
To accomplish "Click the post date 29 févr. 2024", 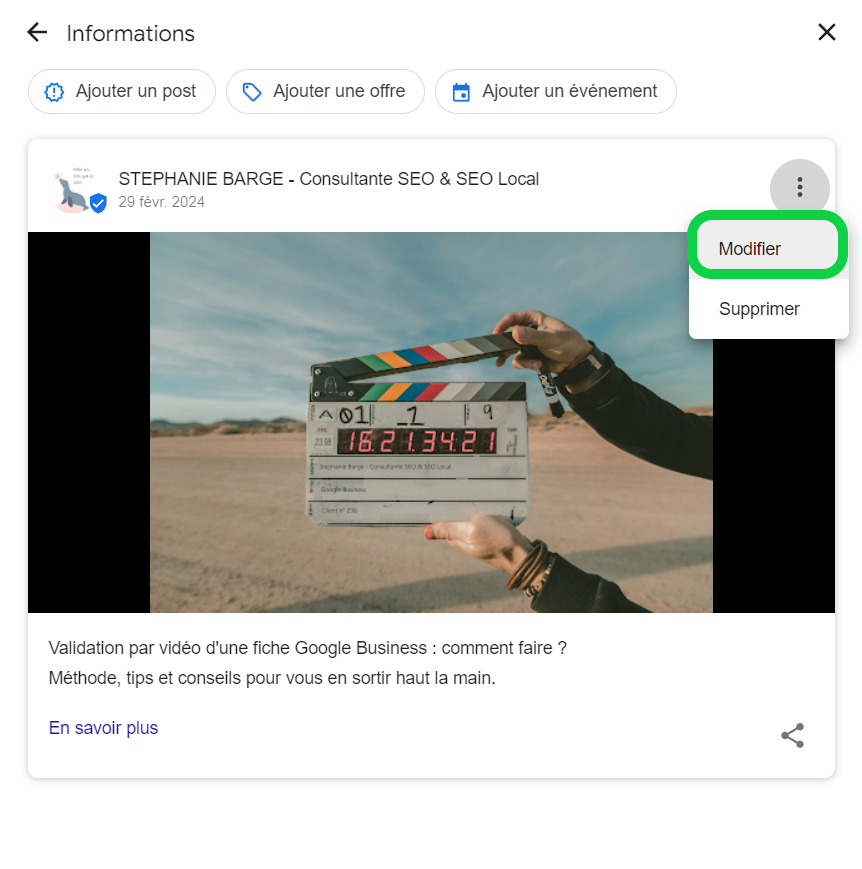I will (161, 202).
